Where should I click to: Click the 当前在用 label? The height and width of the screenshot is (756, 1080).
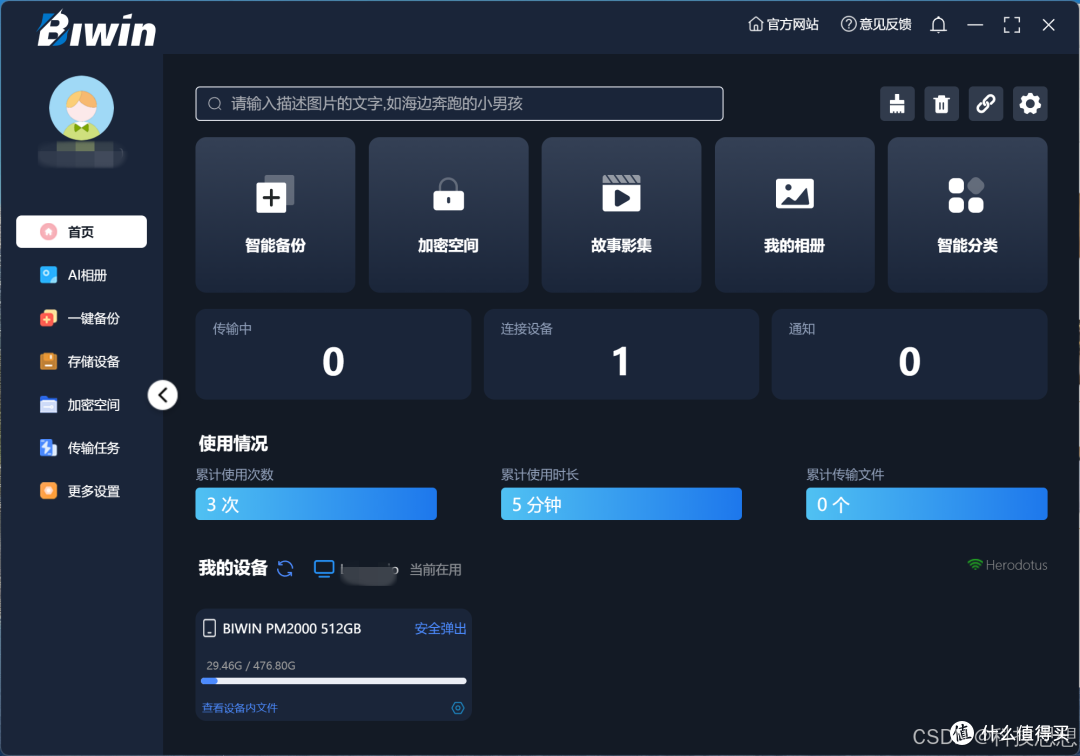pos(435,569)
